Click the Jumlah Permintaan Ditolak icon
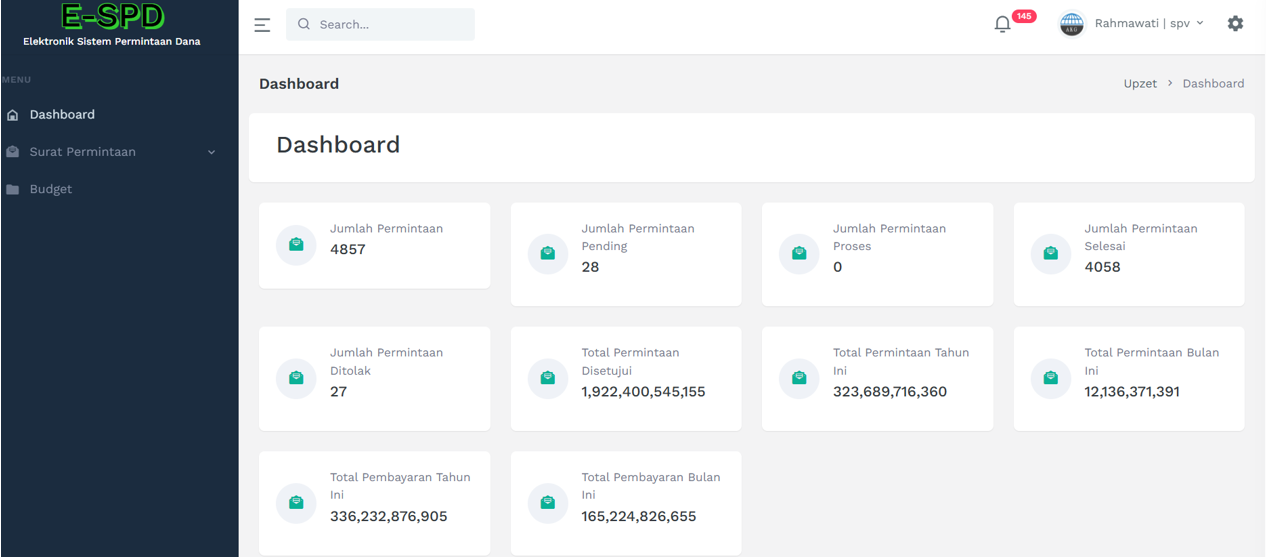Viewport: 1266px width, 558px height. tap(296, 378)
